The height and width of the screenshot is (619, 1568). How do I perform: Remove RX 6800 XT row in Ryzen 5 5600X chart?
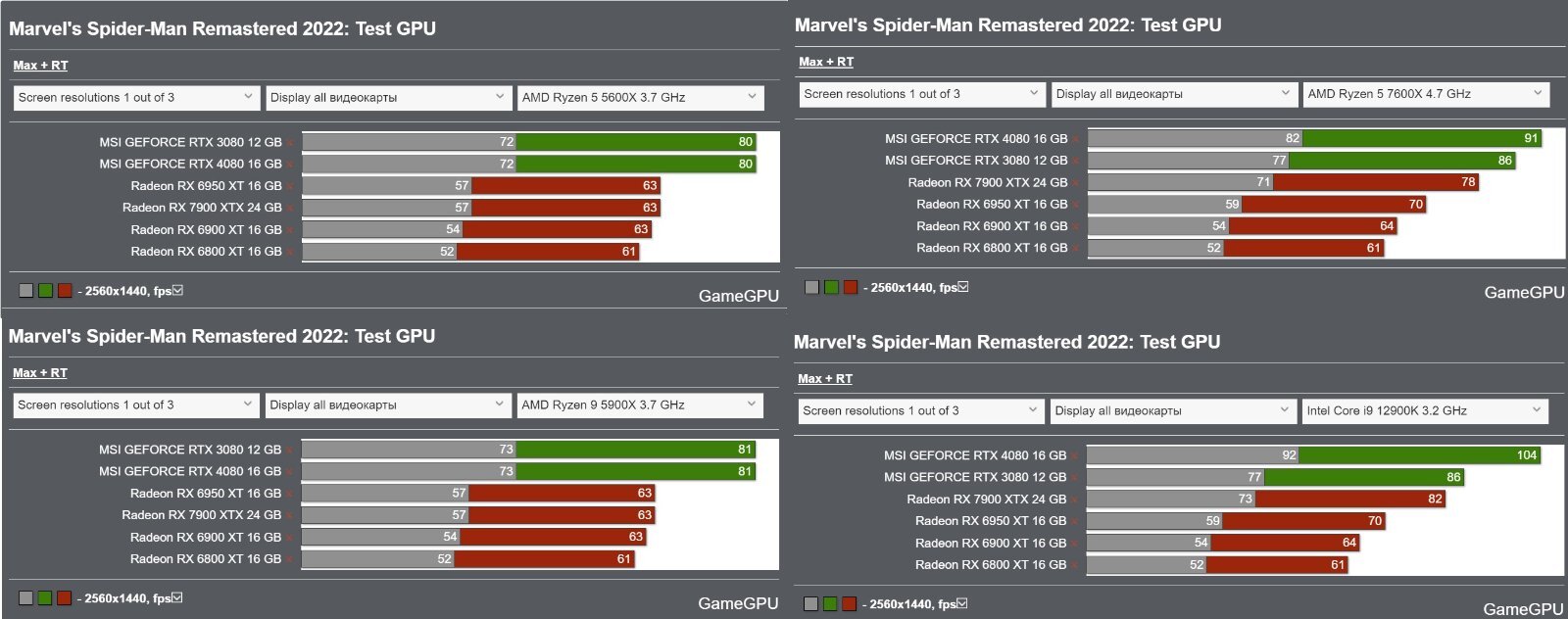(290, 252)
